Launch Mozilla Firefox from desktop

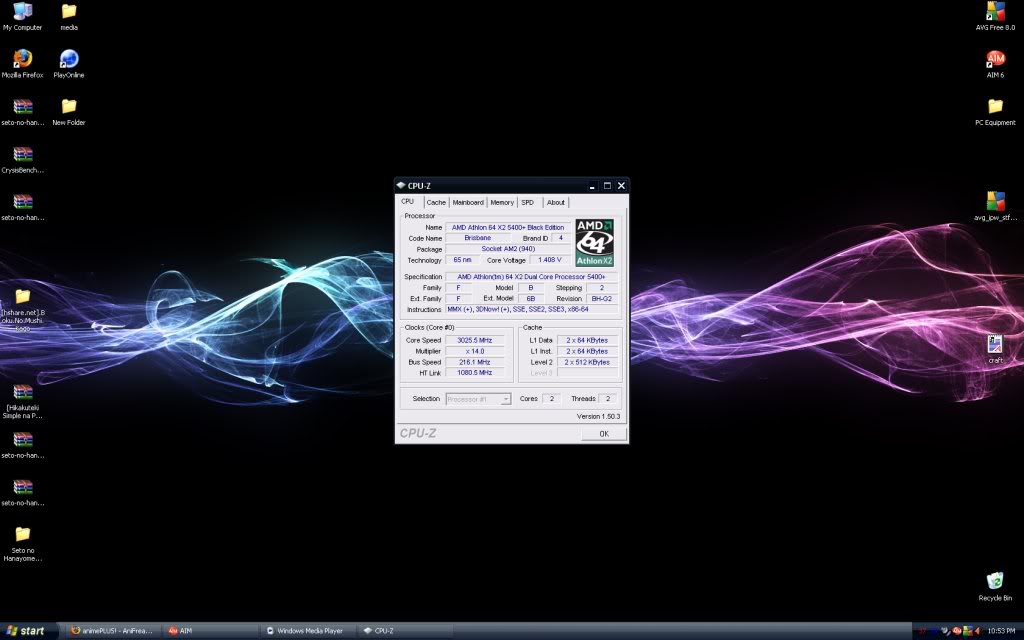click(22, 64)
